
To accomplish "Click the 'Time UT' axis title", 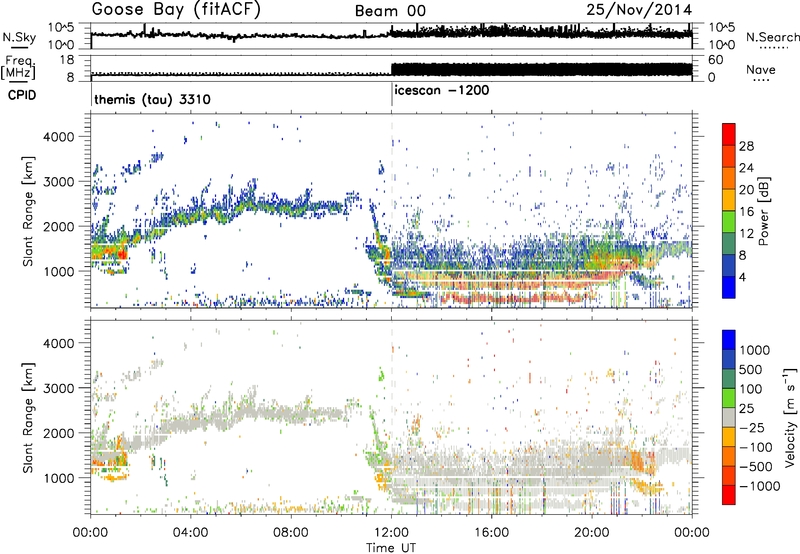I will (391, 548).
